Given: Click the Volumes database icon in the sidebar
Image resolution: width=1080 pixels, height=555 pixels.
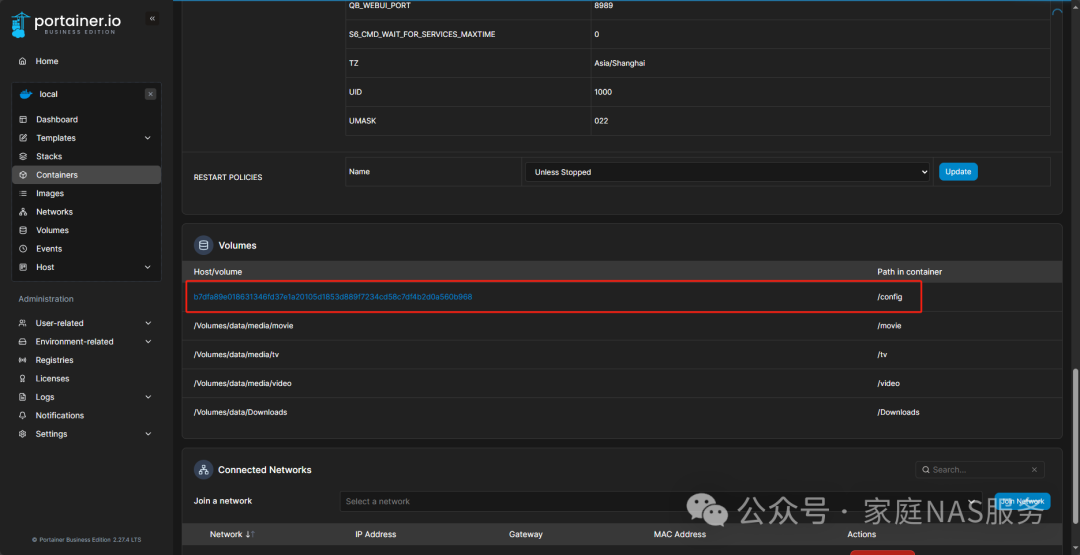Looking at the screenshot, I should click(23, 230).
